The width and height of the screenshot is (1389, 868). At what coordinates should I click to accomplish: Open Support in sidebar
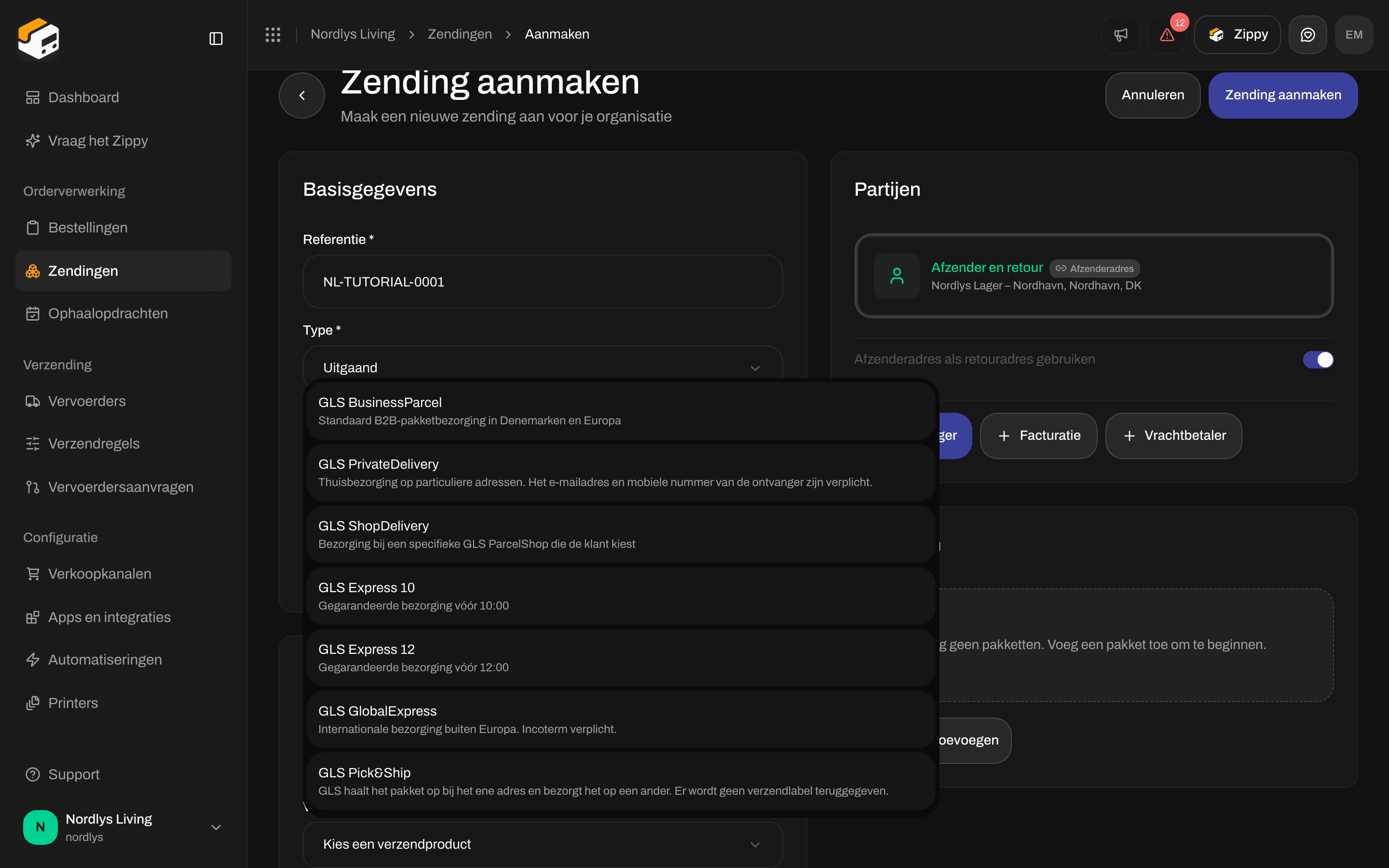click(123, 774)
